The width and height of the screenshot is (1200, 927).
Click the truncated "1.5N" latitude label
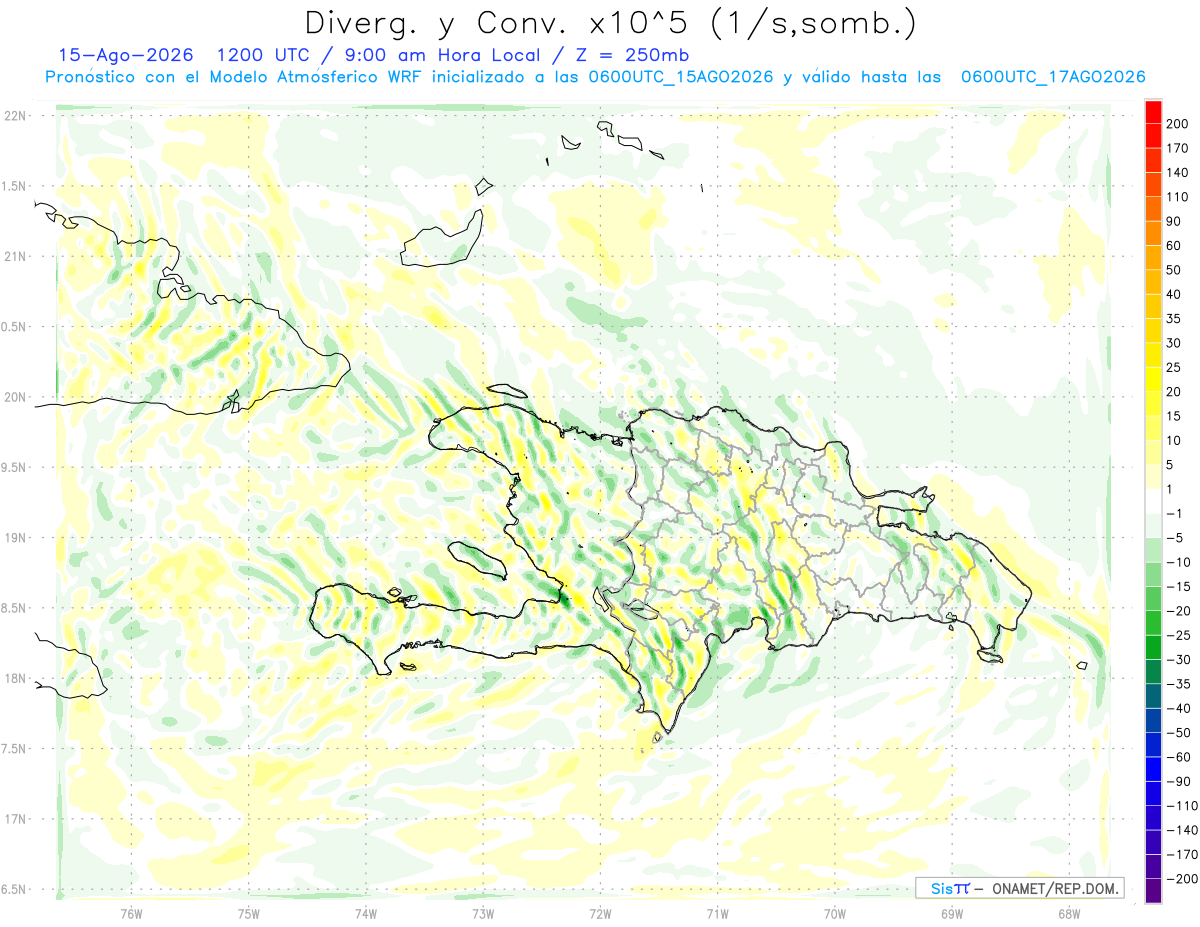[x=14, y=186]
